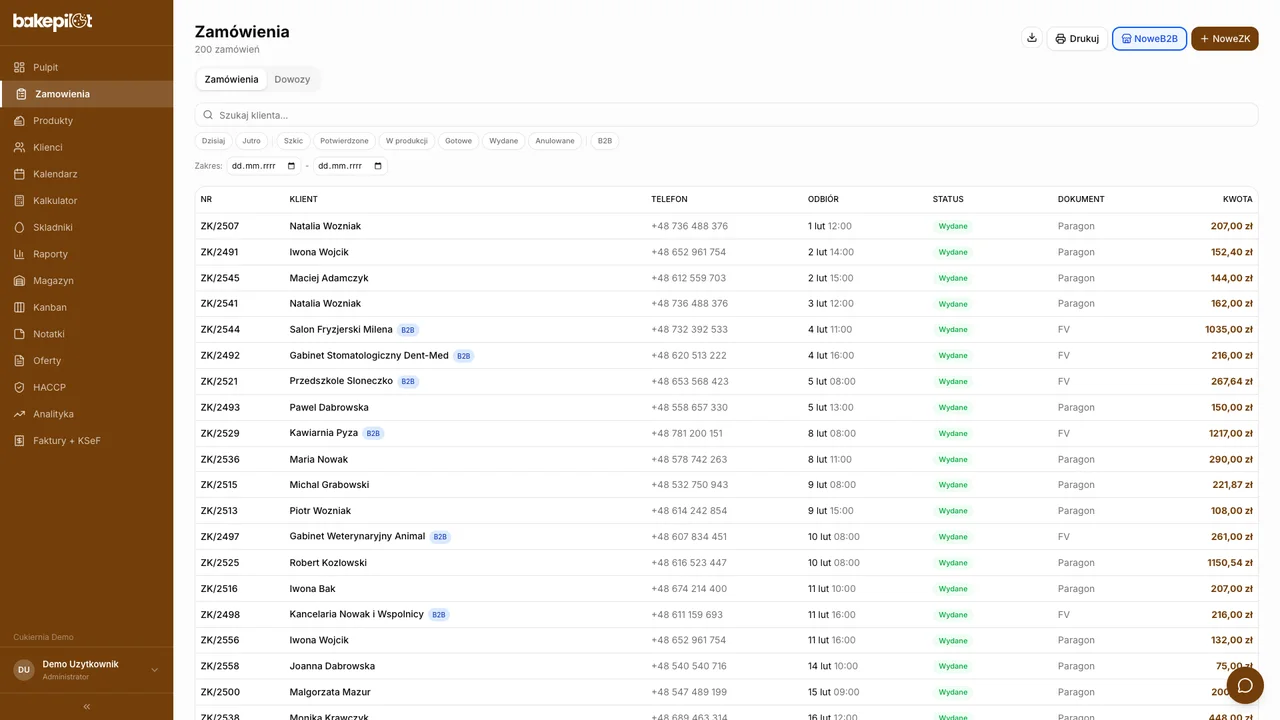Toggle the Dzisiaj filter chip
The image size is (1280, 720).
(x=213, y=141)
